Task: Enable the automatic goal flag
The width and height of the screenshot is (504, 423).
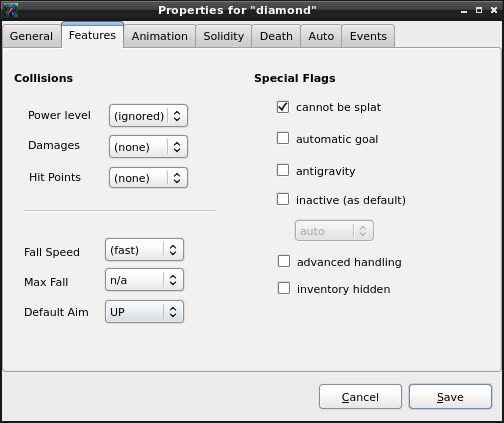Action: pyautogui.click(x=283, y=138)
